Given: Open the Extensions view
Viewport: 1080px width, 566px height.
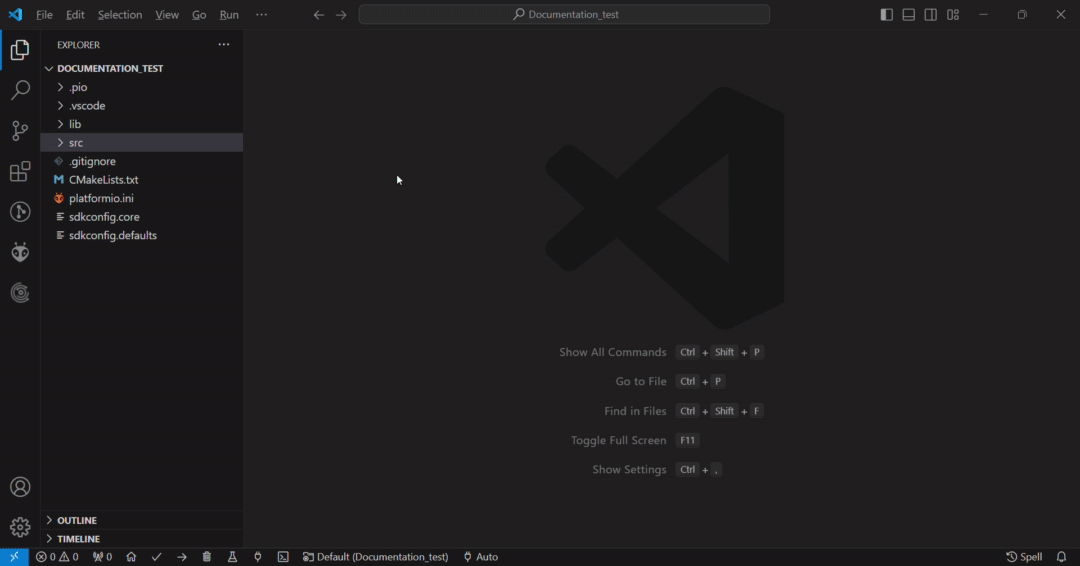Looking at the screenshot, I should [20, 172].
